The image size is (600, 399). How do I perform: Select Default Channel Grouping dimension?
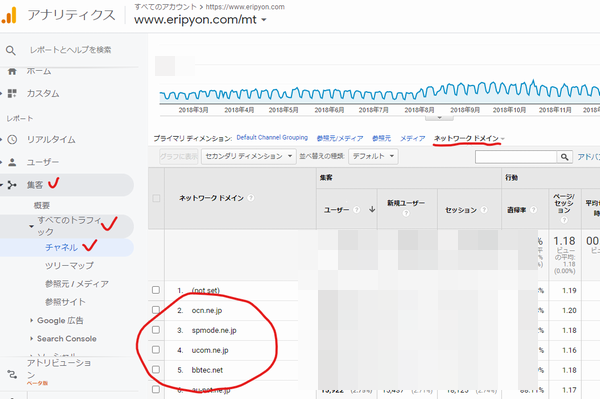point(272,137)
